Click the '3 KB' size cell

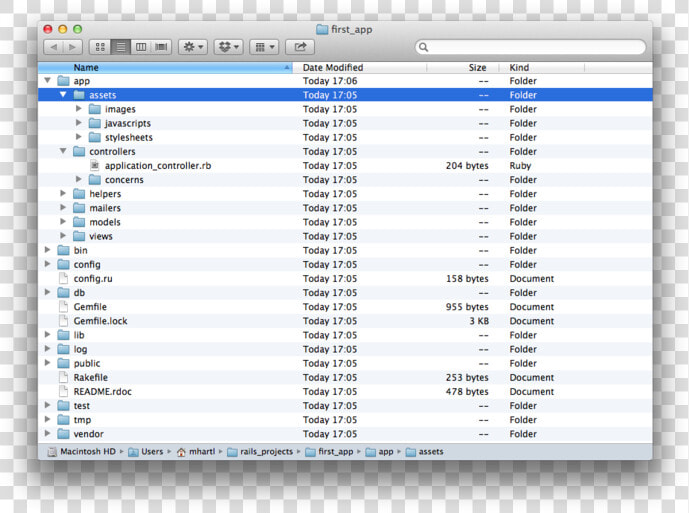point(479,321)
